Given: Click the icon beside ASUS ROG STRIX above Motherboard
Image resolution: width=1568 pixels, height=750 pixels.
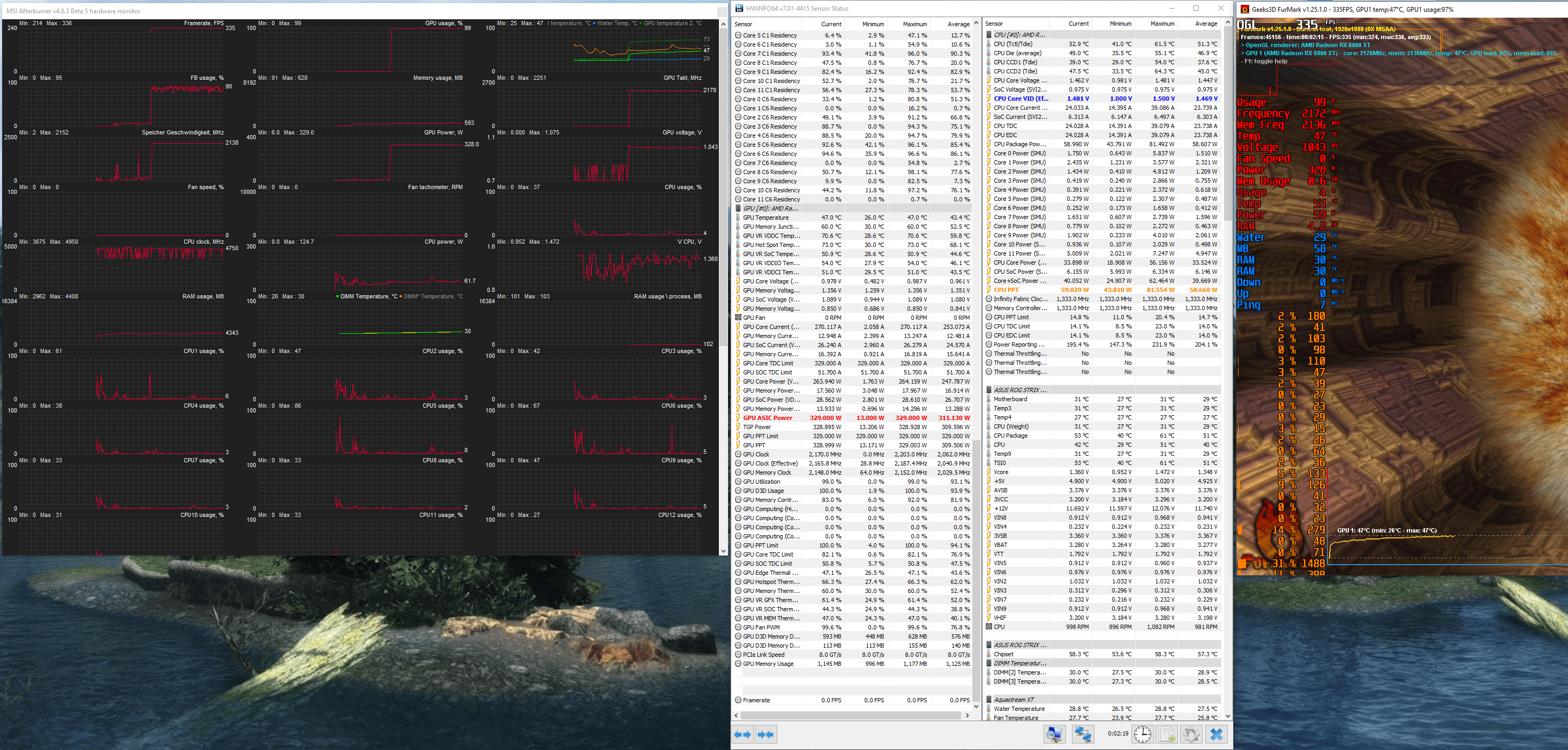Looking at the screenshot, I should point(988,389).
